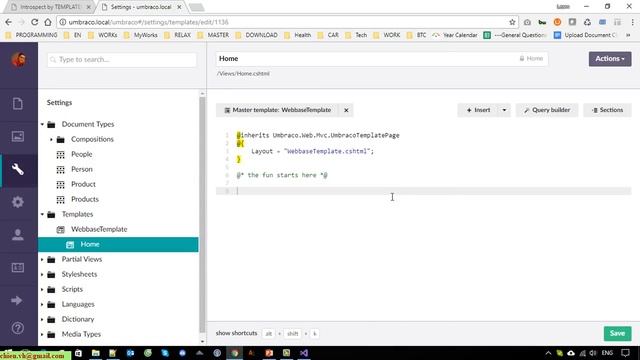The height and width of the screenshot is (360, 640).
Task: Place cursor on code line 8
Action: coord(424,191)
